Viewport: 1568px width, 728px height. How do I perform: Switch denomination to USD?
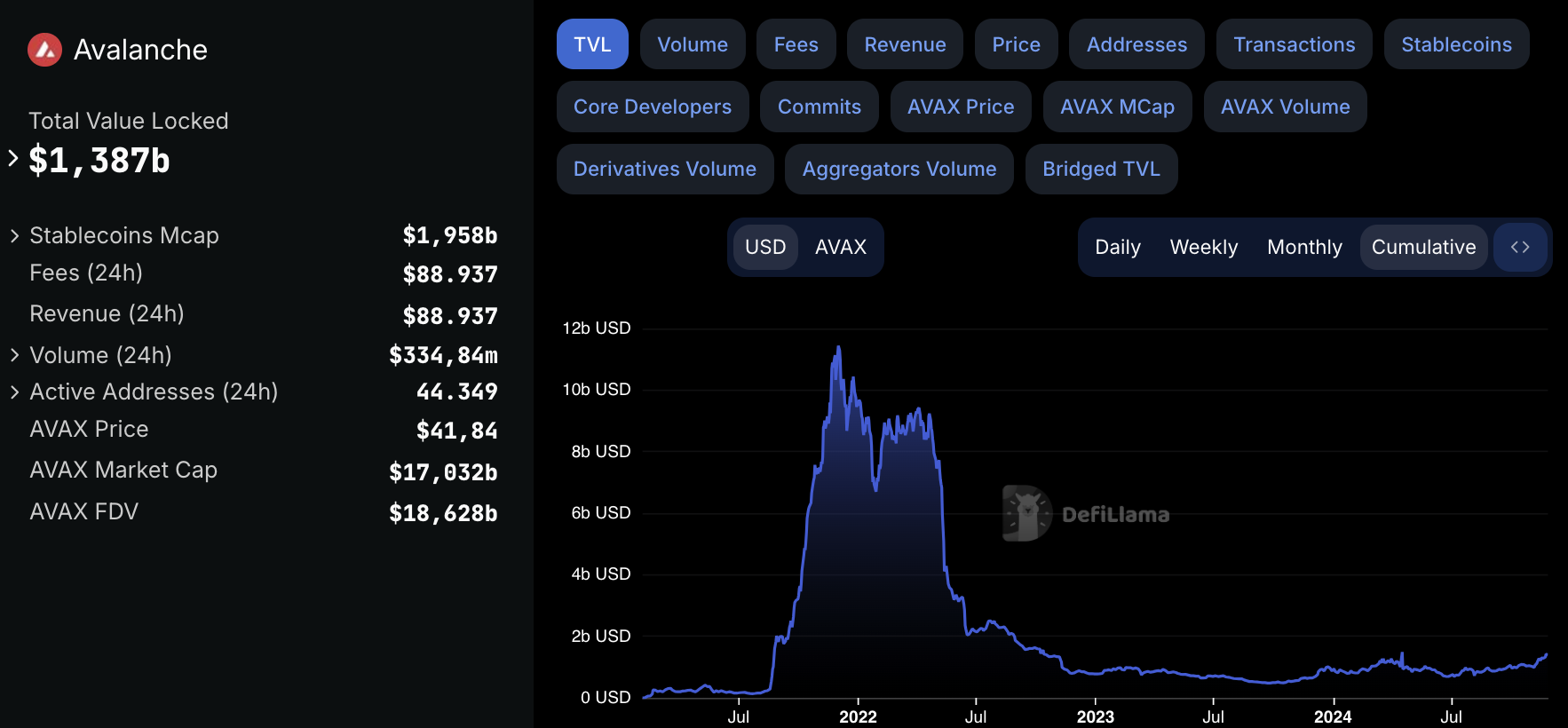pos(765,247)
